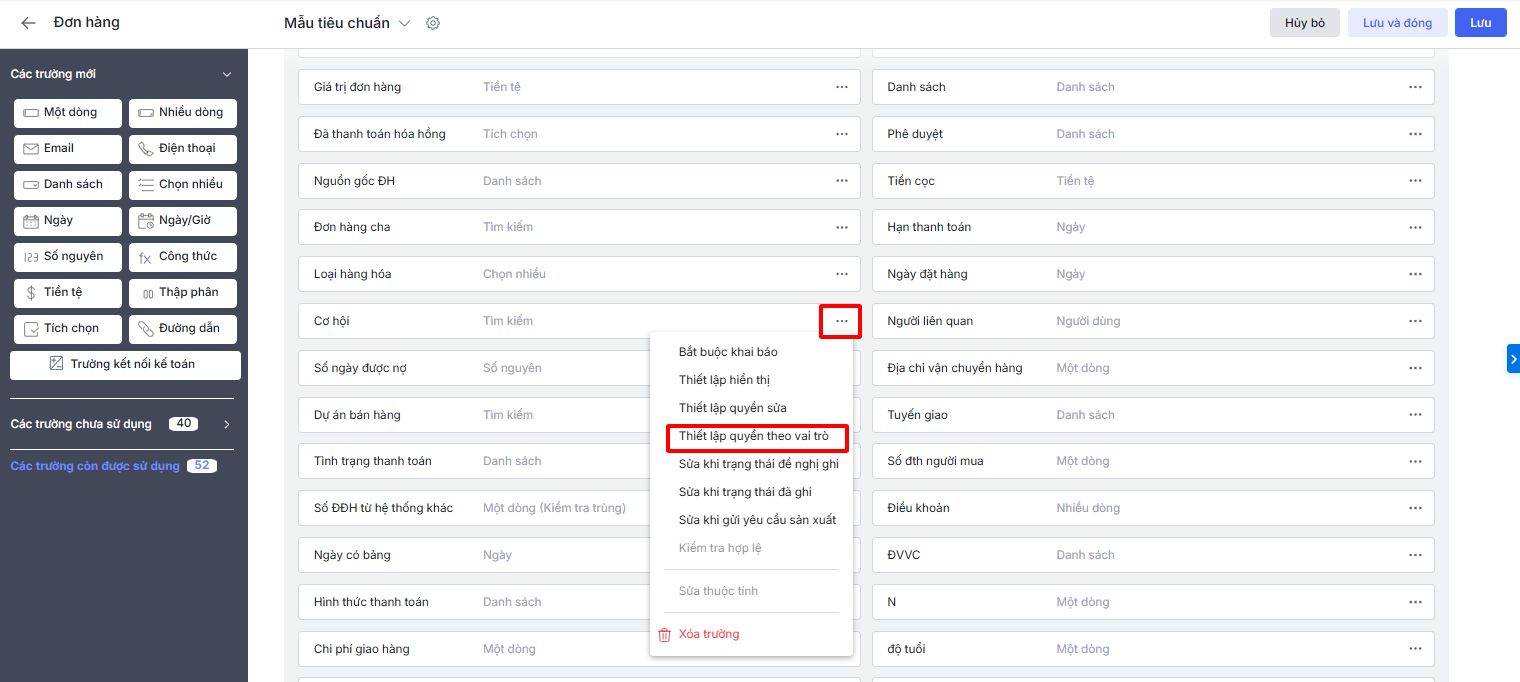Open options menu for độ tuổi field

click(1415, 649)
